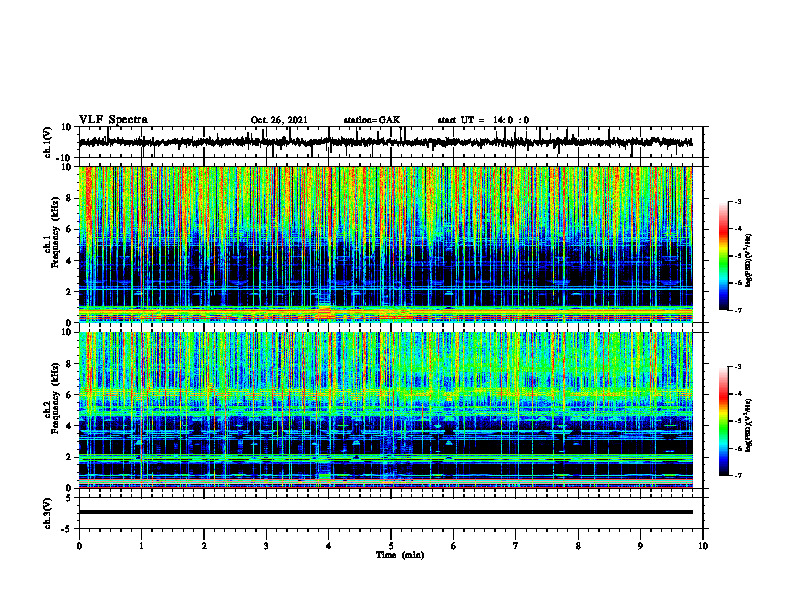Click the "6" kHz tick on ch.2 spectrogram

pos(70,395)
